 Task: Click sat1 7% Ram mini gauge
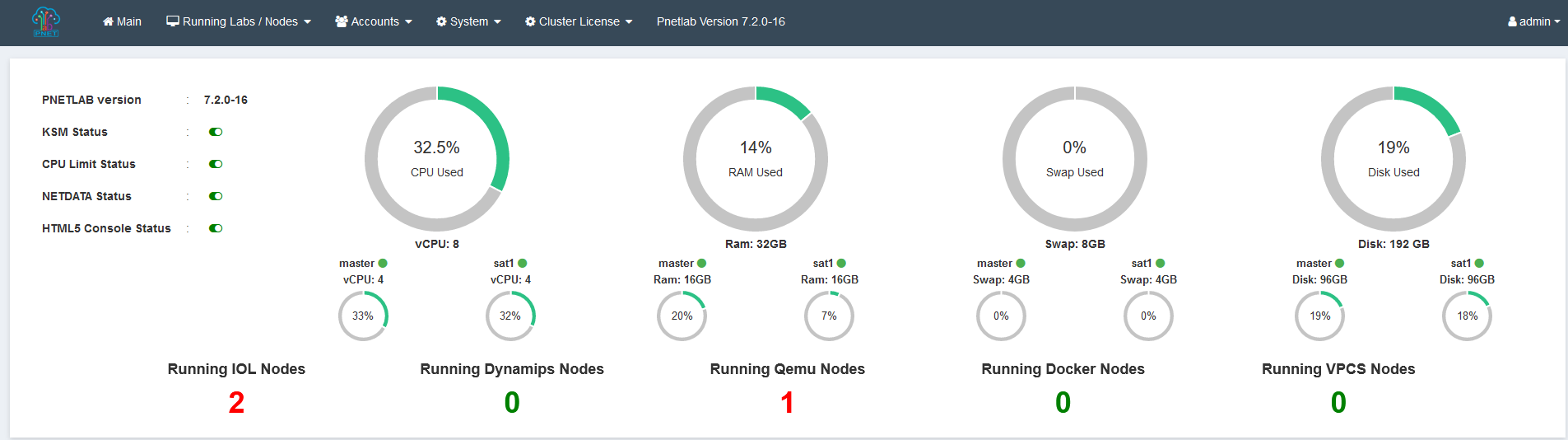[x=829, y=316]
